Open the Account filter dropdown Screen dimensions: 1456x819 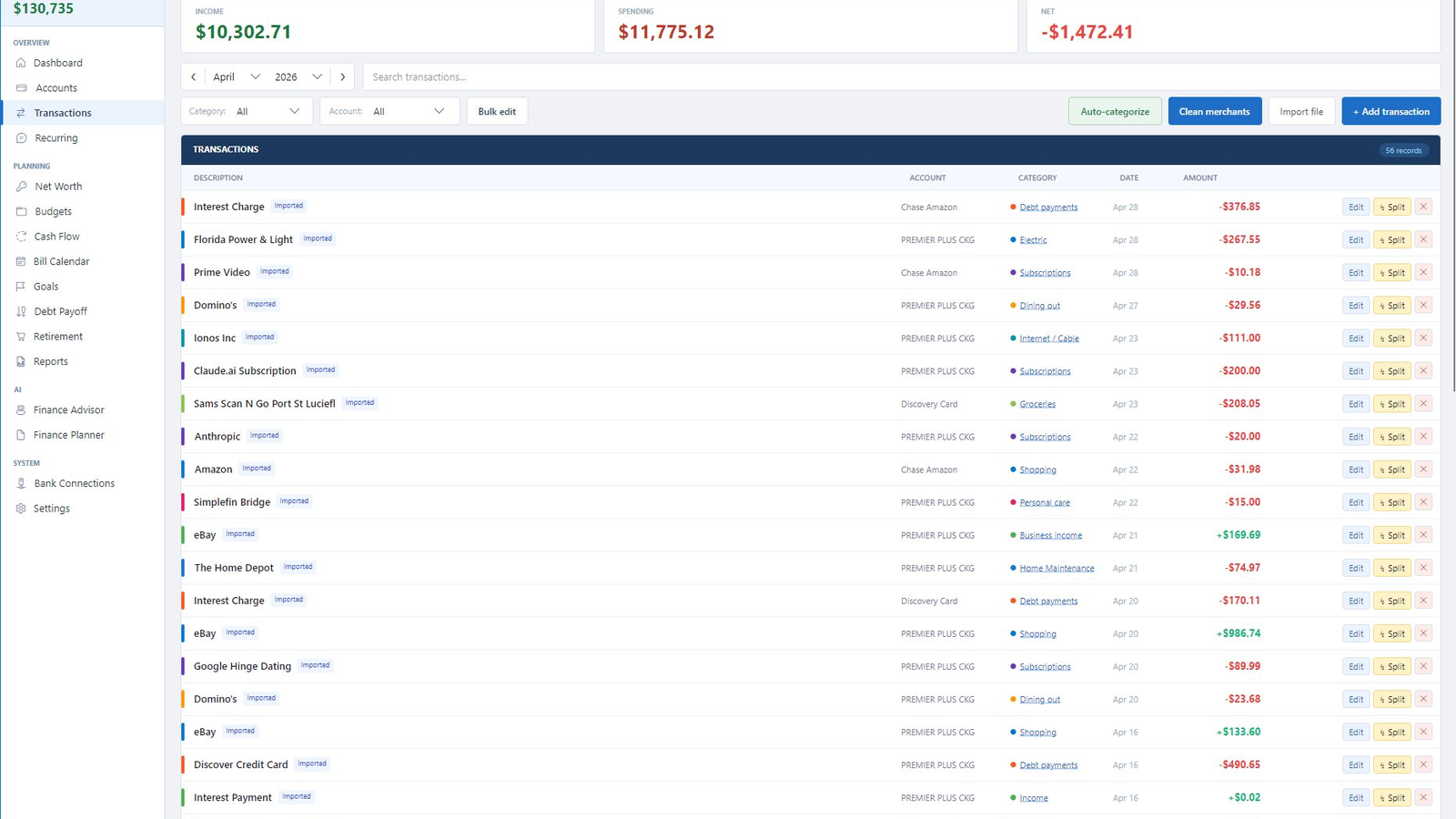(x=389, y=111)
